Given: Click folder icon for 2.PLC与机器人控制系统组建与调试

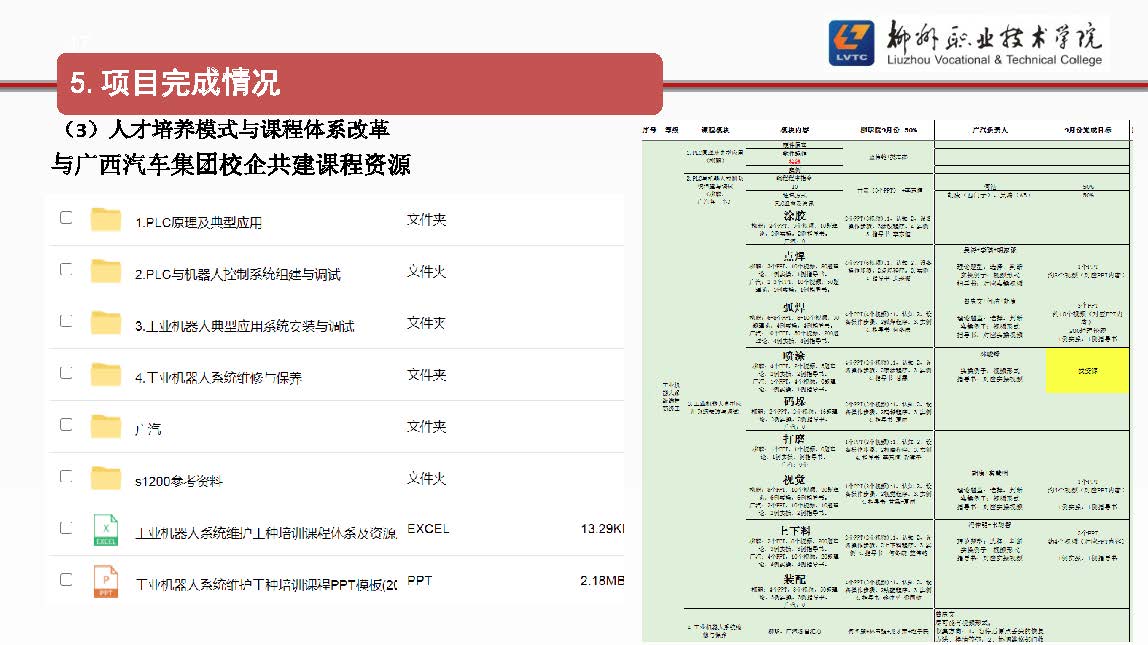Looking at the screenshot, I should click(x=106, y=271).
